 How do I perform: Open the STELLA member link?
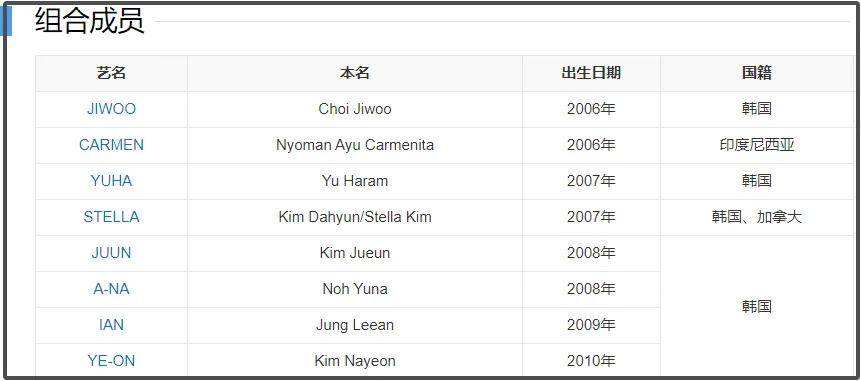111,217
